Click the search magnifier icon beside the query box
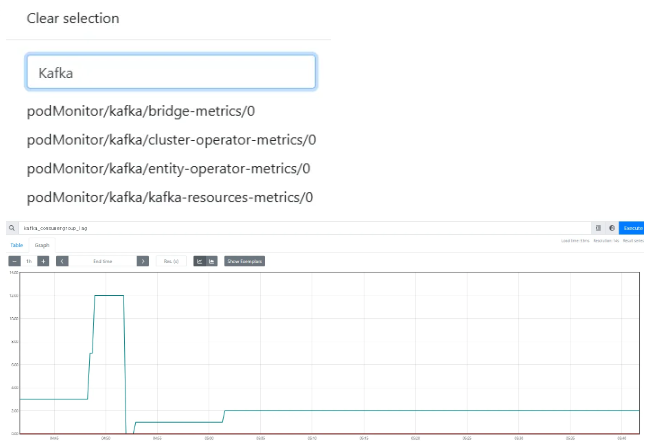The width and height of the screenshot is (651, 441). (12, 228)
